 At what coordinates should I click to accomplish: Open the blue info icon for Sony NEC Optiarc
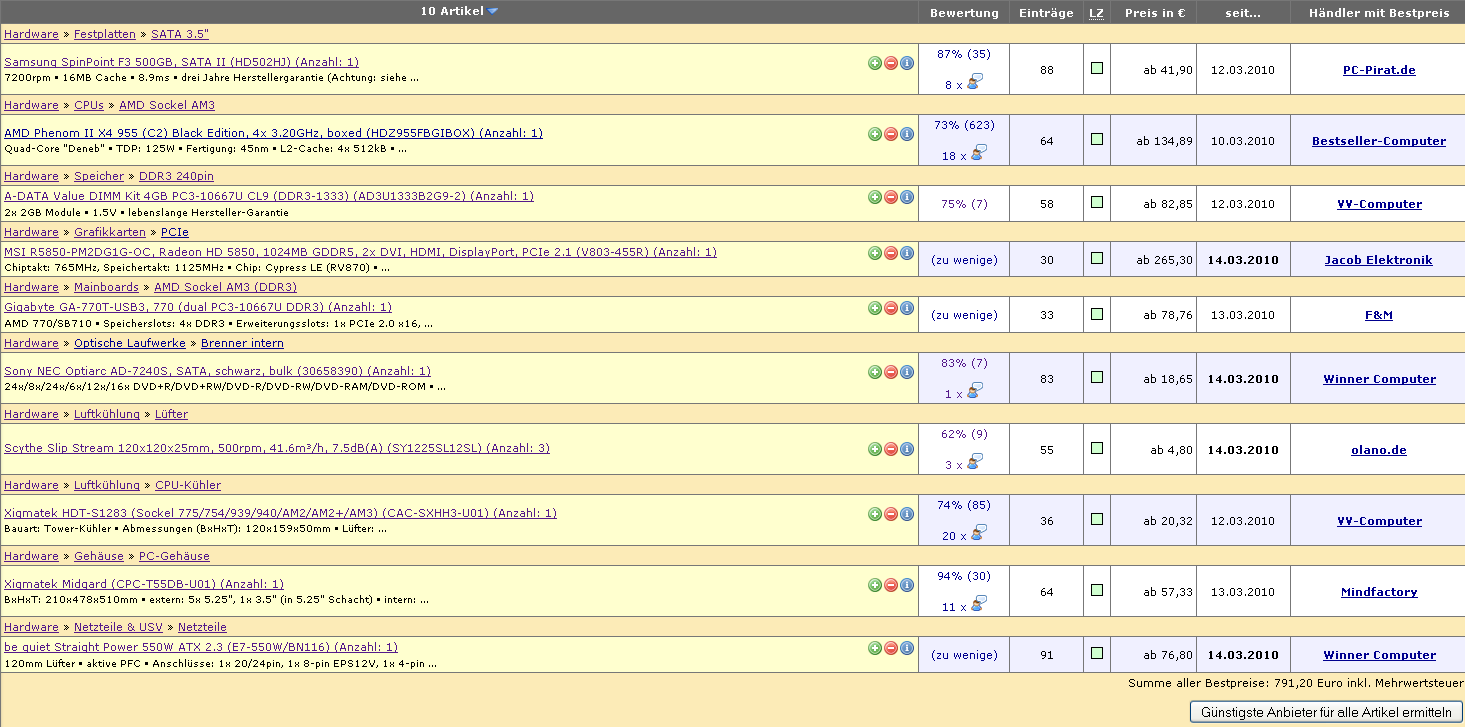tap(907, 372)
